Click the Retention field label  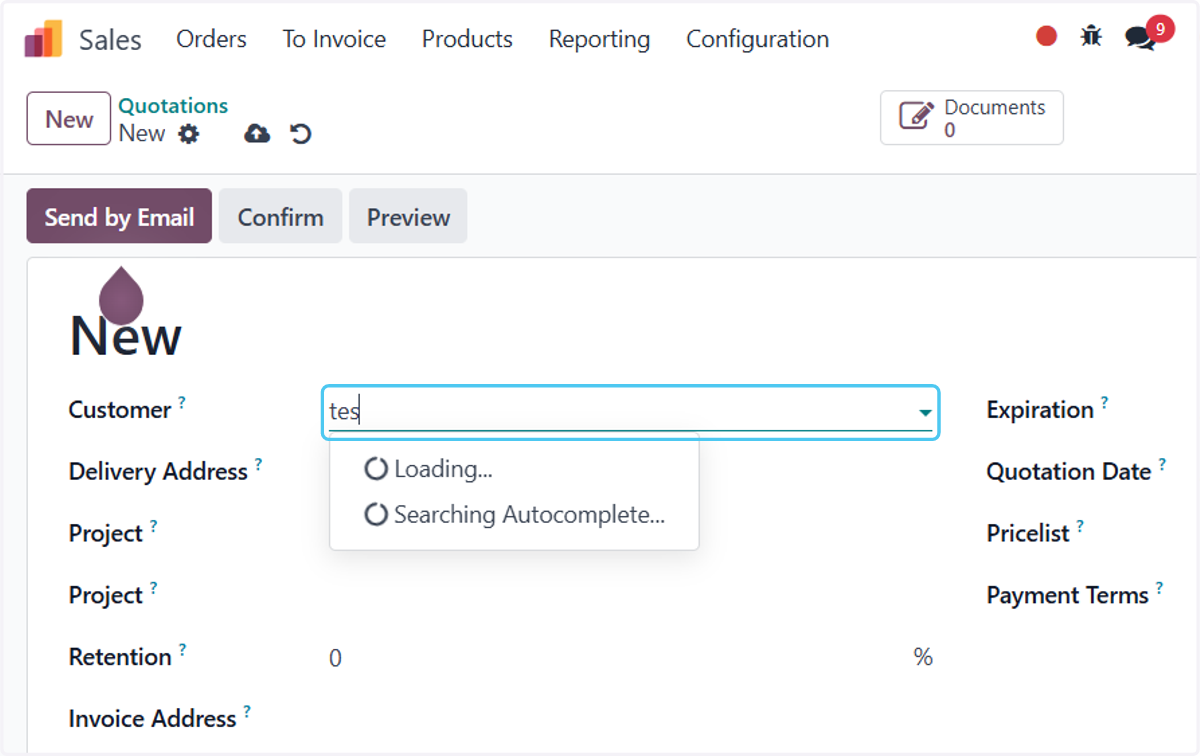[120, 657]
